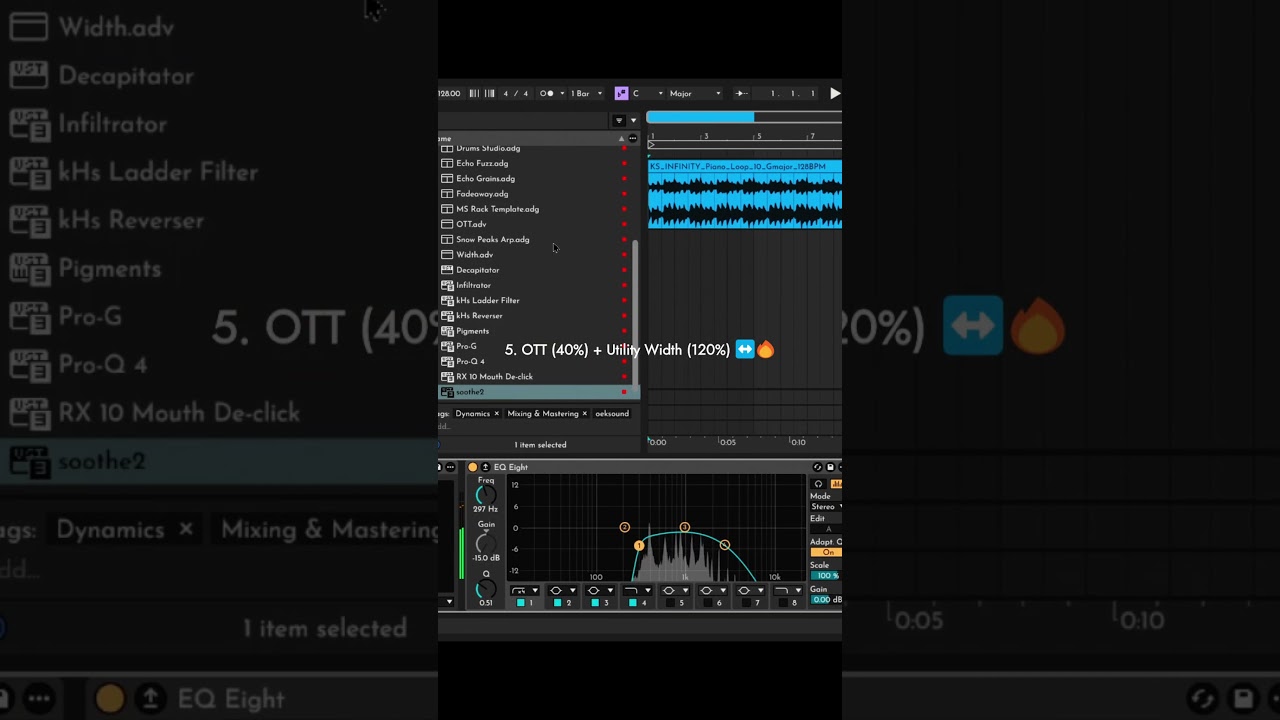Remove the Dynamics tag
Screen dimensions: 1280x720
coord(496,413)
